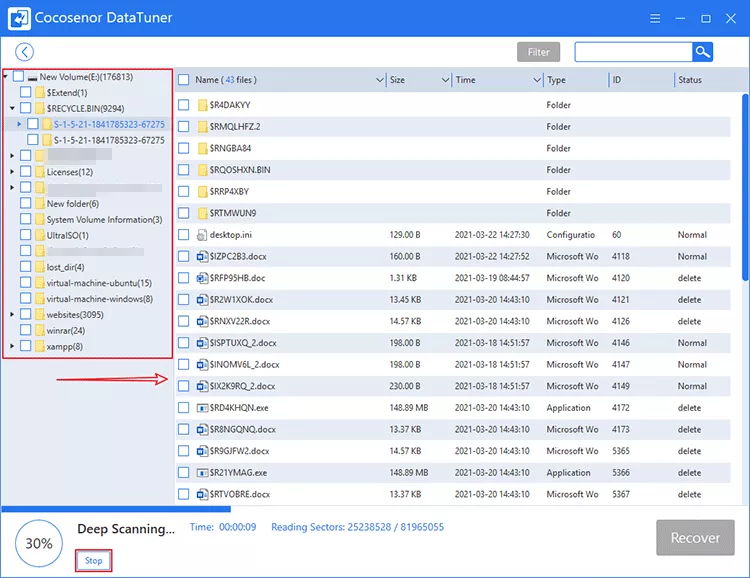Click the Filter button
The height and width of the screenshot is (578, 750).
coord(538,52)
